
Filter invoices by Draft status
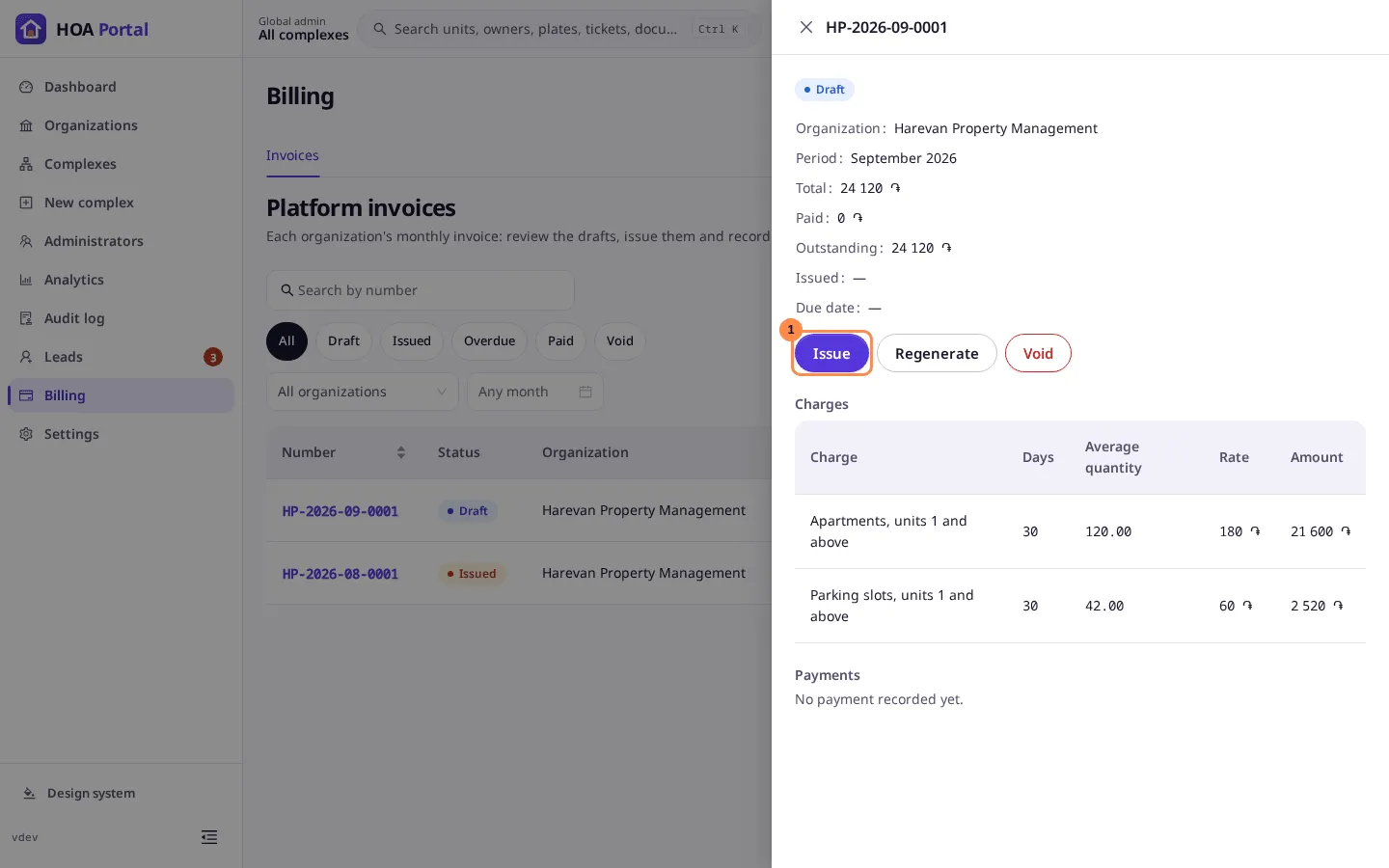pos(343,341)
